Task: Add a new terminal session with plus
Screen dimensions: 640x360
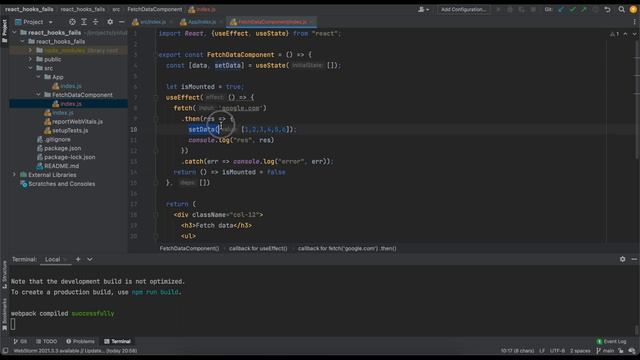Action: point(78,259)
